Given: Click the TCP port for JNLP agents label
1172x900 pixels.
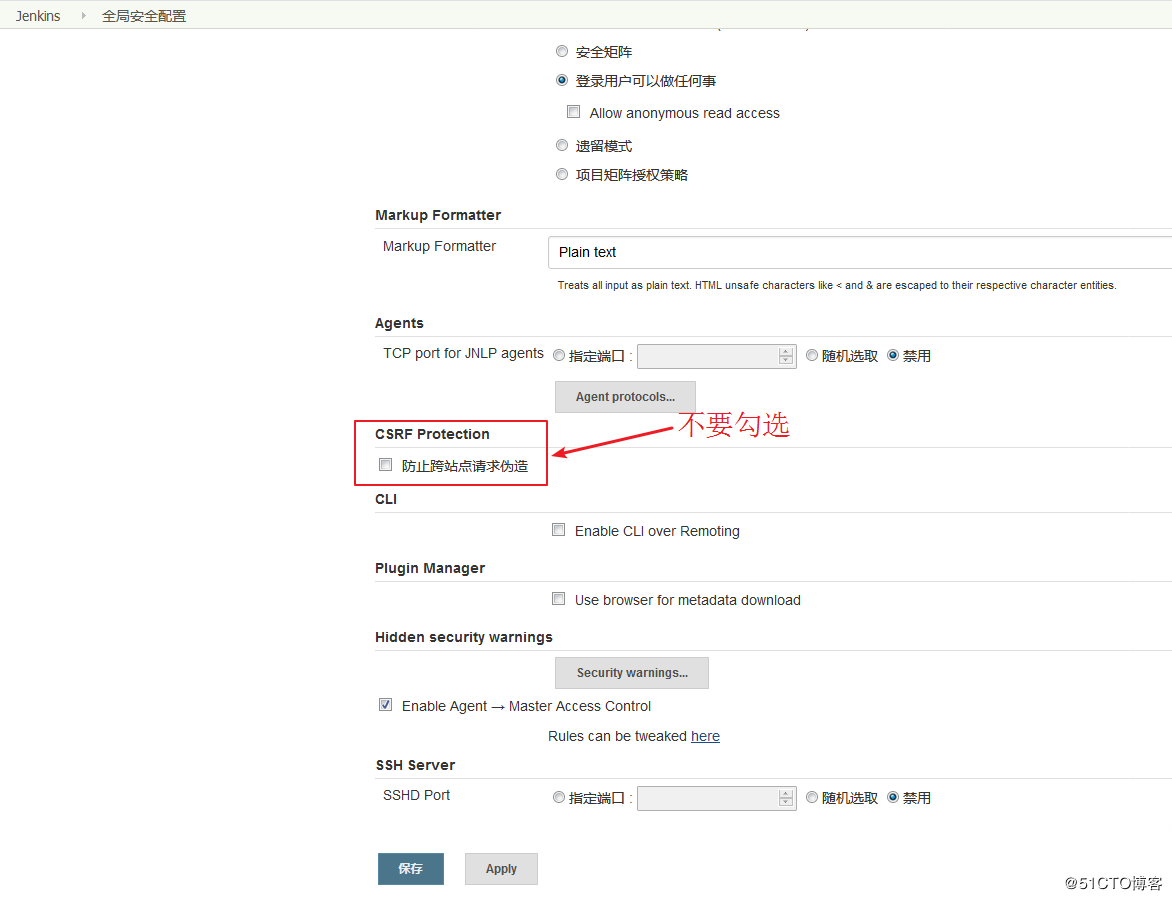Looking at the screenshot, I should click(463, 354).
